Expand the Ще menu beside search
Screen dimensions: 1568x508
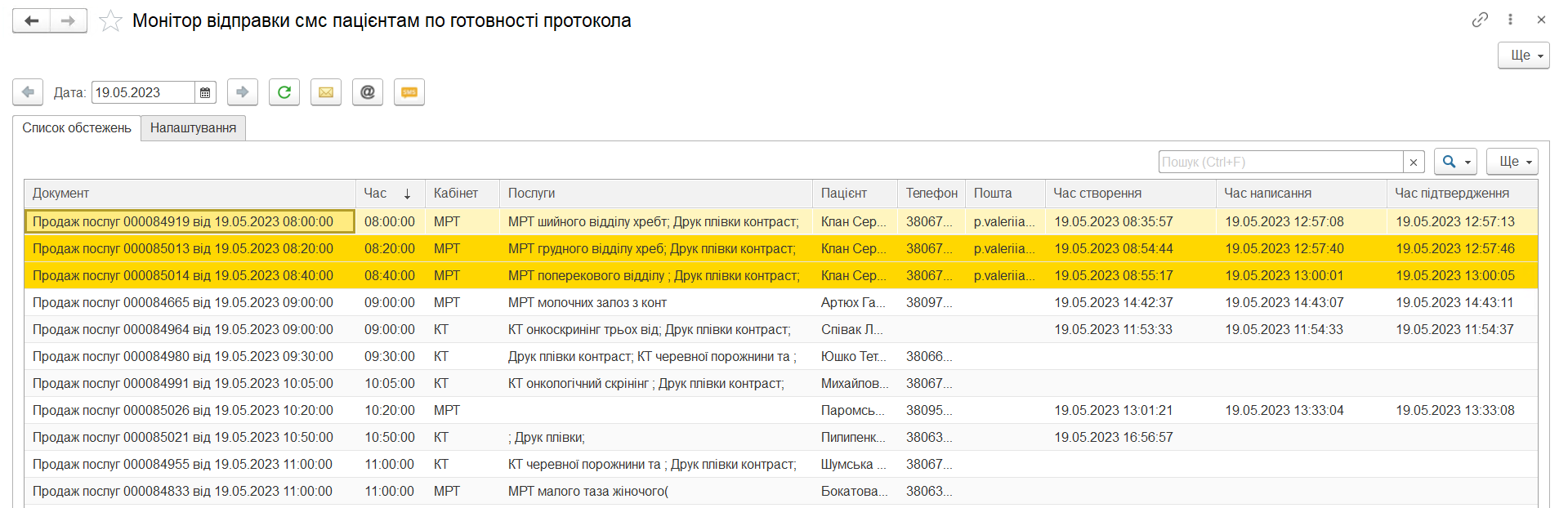(x=1512, y=162)
